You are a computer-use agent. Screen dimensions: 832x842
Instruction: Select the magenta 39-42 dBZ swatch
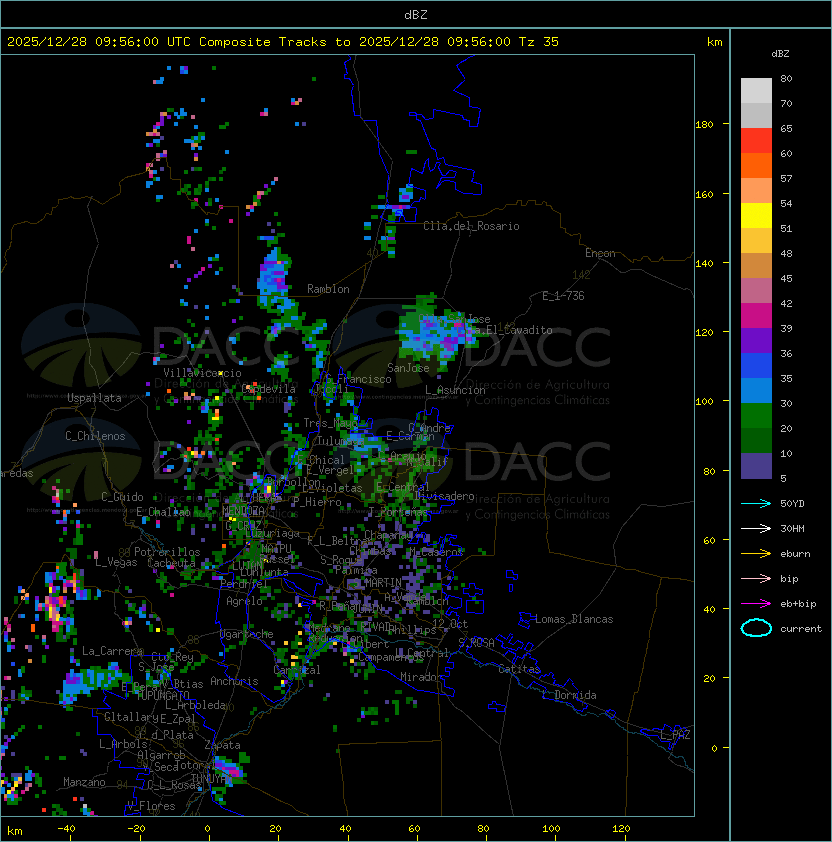pyautogui.click(x=756, y=315)
